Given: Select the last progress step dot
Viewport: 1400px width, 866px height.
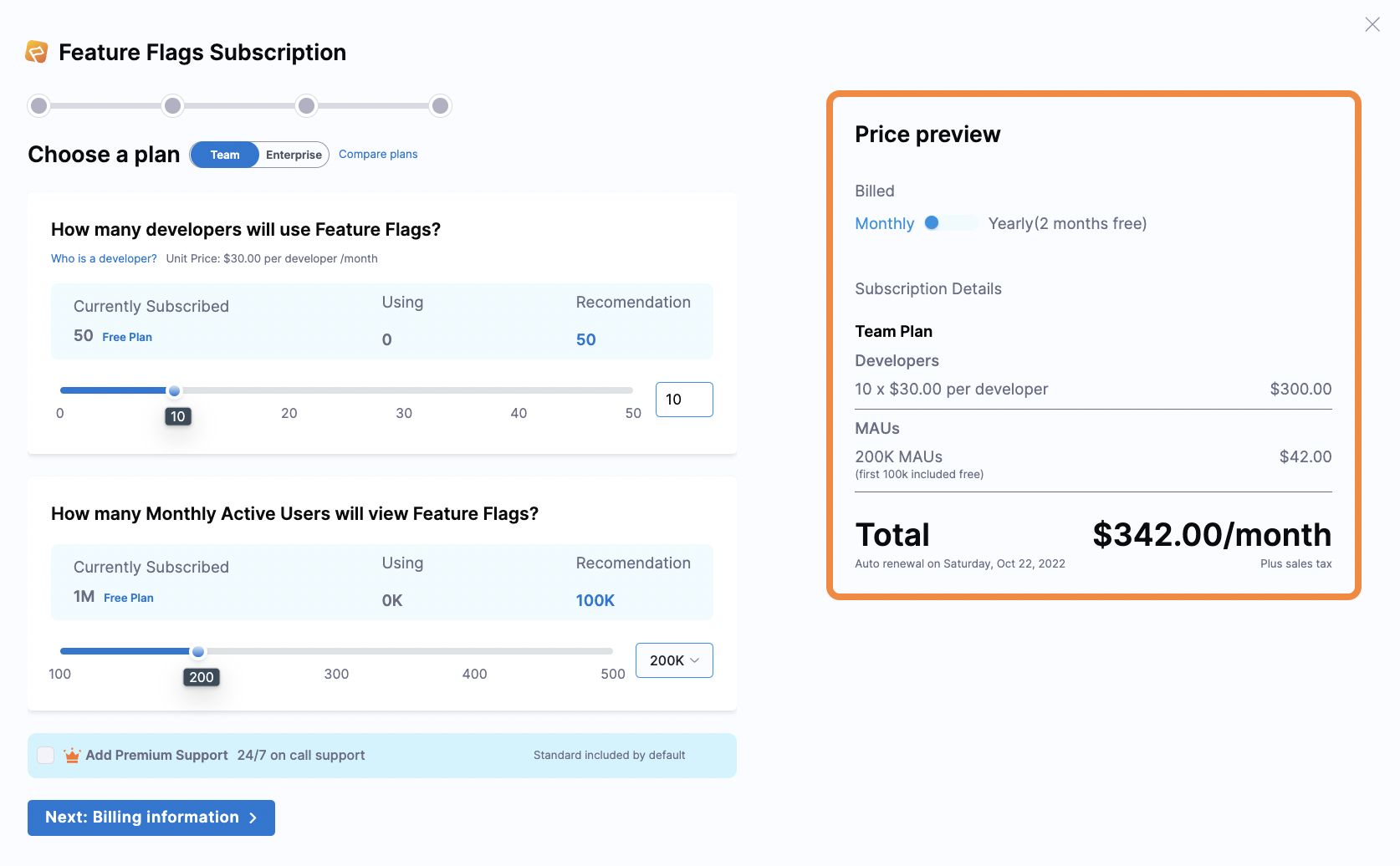Looking at the screenshot, I should pos(440,105).
